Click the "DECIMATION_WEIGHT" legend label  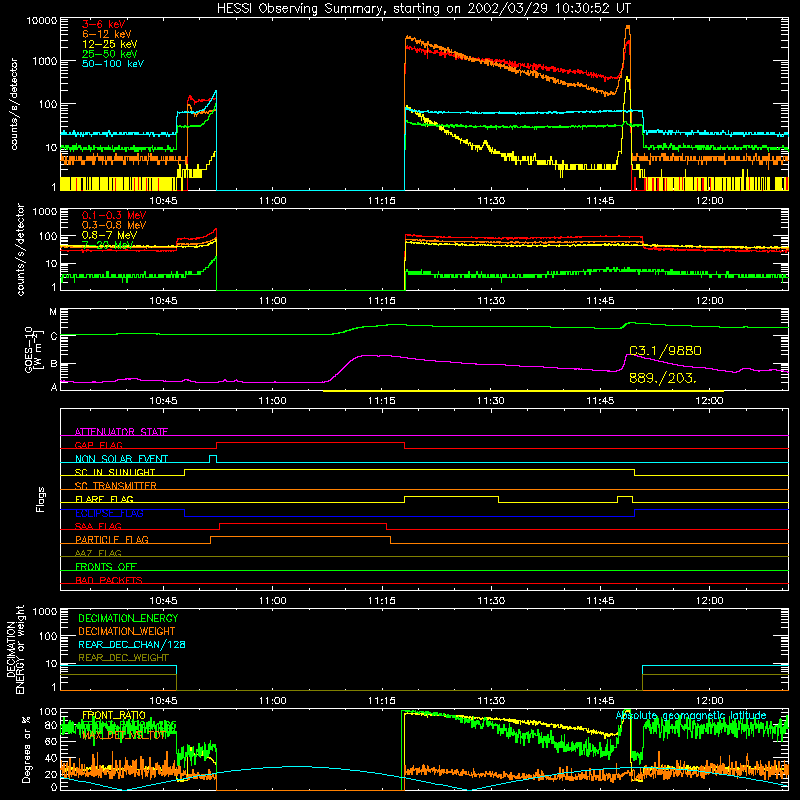pyautogui.click(x=127, y=631)
